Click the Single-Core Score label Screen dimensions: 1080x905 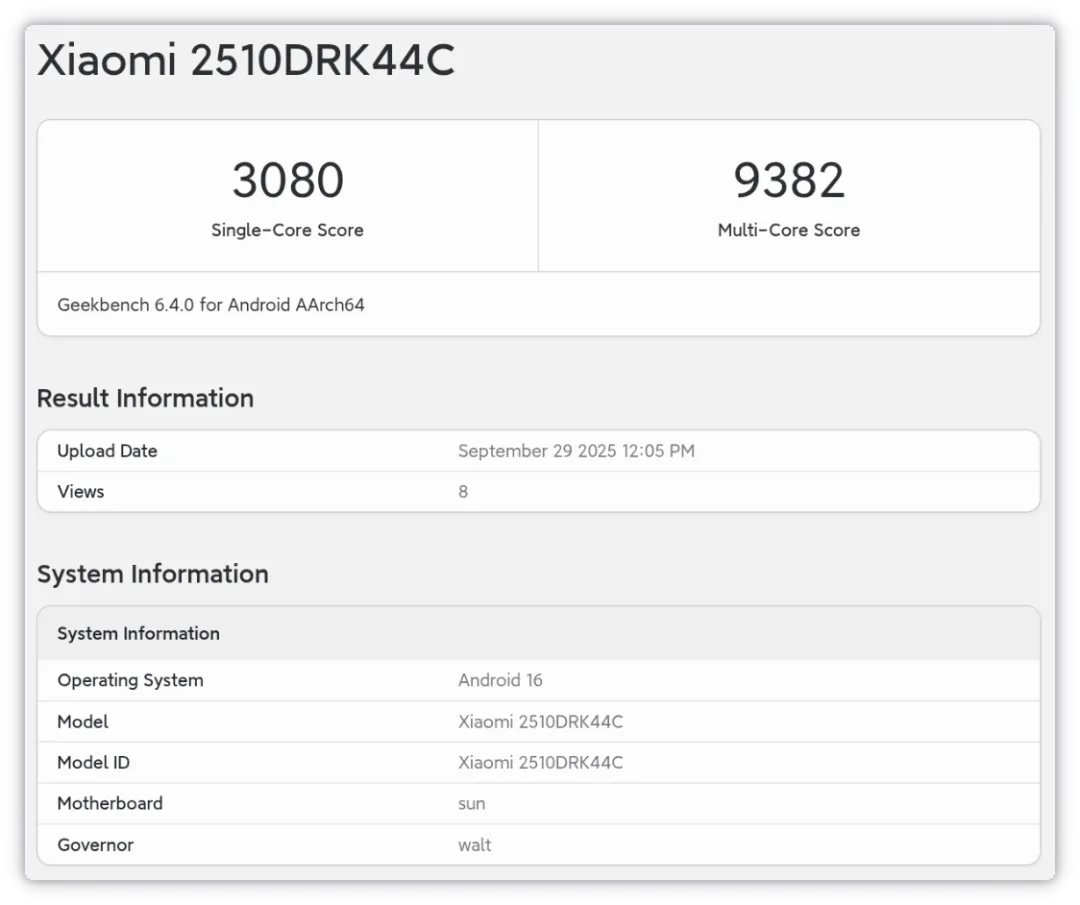(x=287, y=230)
